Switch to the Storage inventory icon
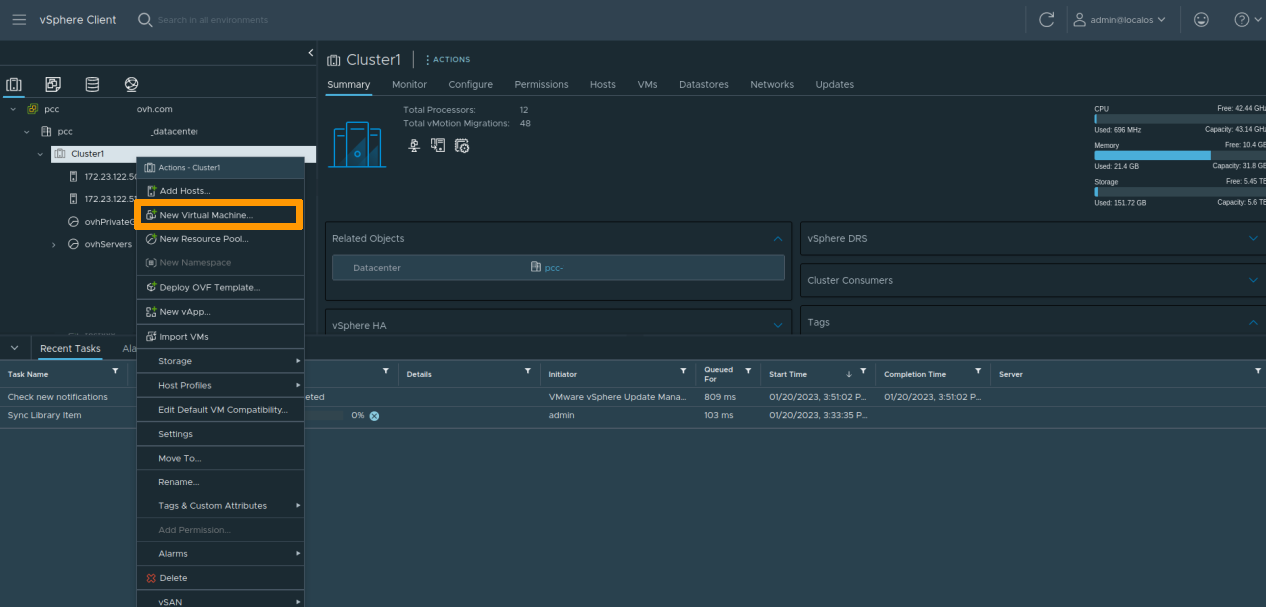 point(92,84)
